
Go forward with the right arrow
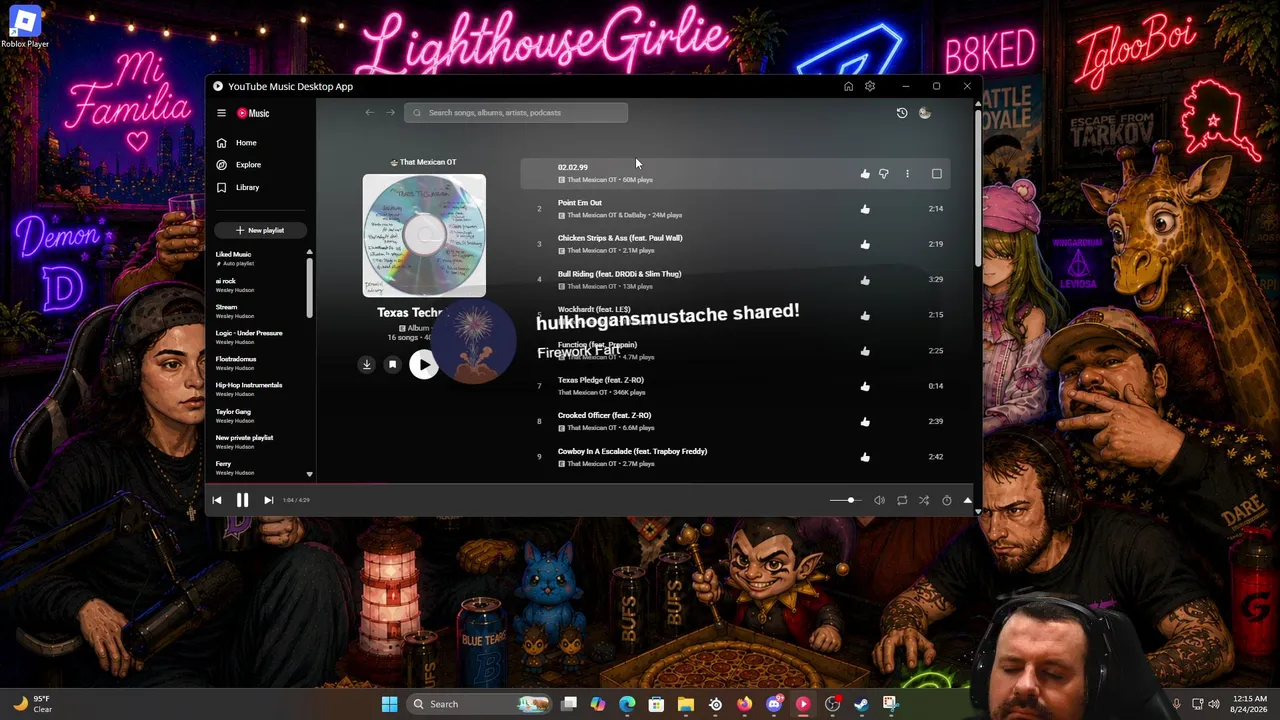coord(391,112)
